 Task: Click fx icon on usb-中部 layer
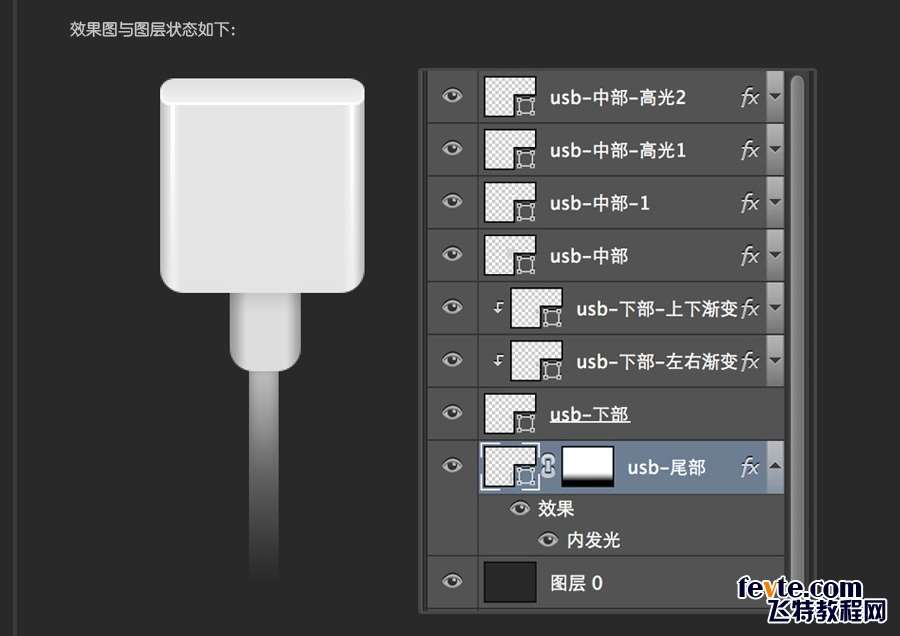(x=750, y=255)
